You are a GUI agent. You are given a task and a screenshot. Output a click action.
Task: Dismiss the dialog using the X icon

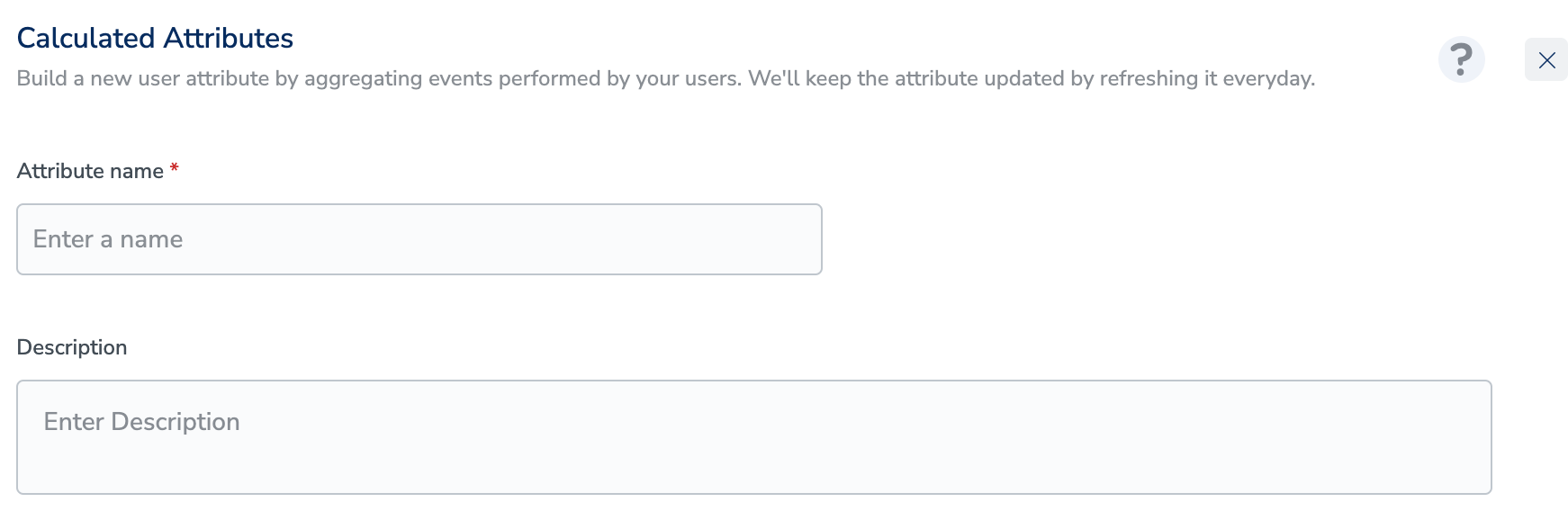[x=1546, y=59]
